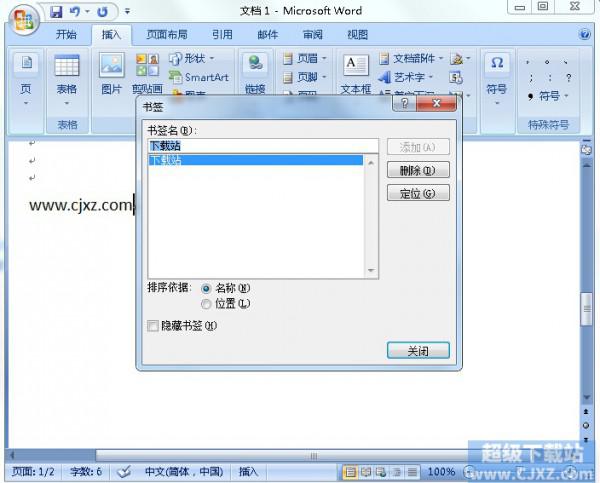The image size is (600, 483).
Task: Redo the last action
Action: [102, 12]
